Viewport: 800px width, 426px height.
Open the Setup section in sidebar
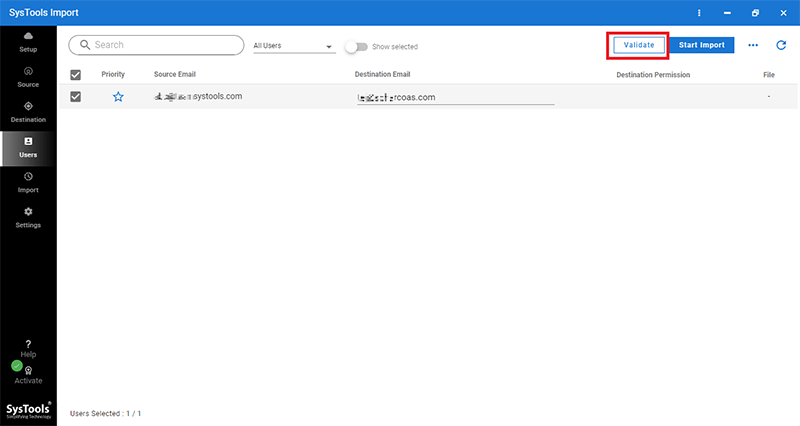[x=28, y=42]
